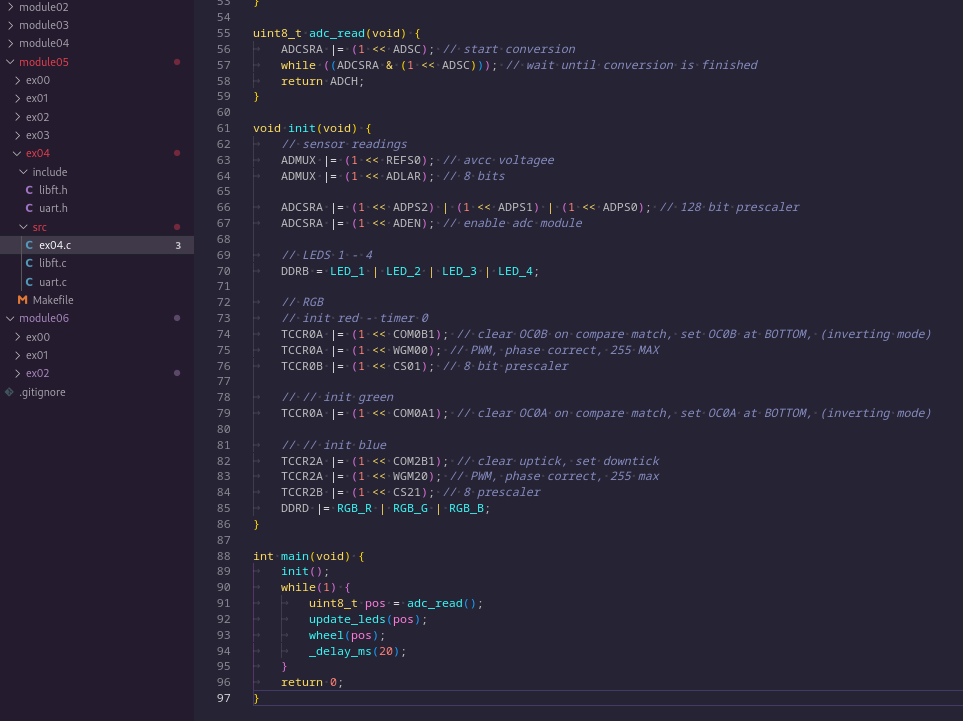Open libft.h in the explorer
Image resolution: width=963 pixels, height=721 pixels.
pyautogui.click(x=53, y=190)
